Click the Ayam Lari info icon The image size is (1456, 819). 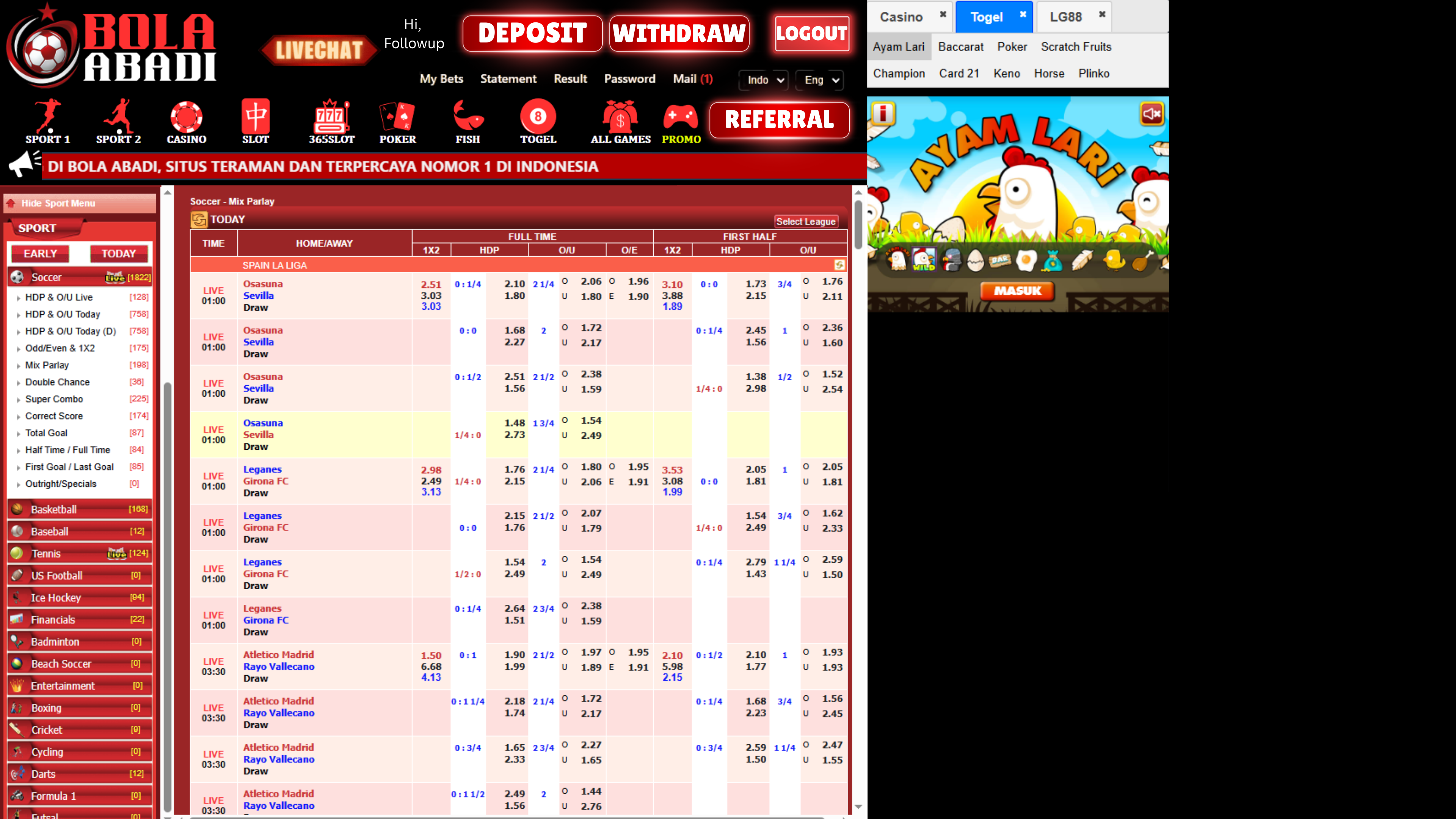click(x=883, y=114)
